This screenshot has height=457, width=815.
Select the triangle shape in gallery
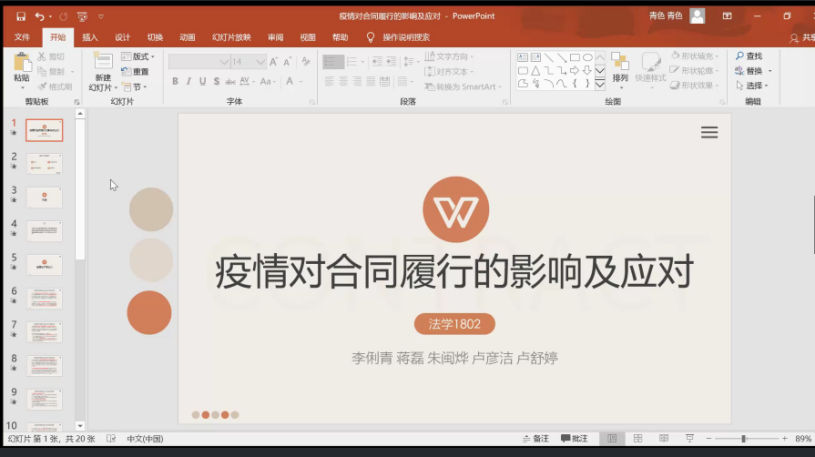coord(535,70)
